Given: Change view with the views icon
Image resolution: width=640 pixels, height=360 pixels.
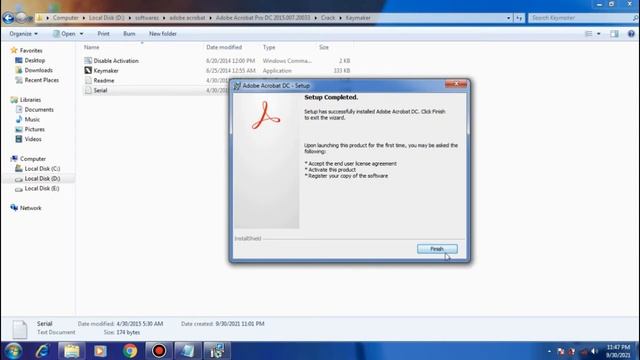Looking at the screenshot, I should point(589,34).
